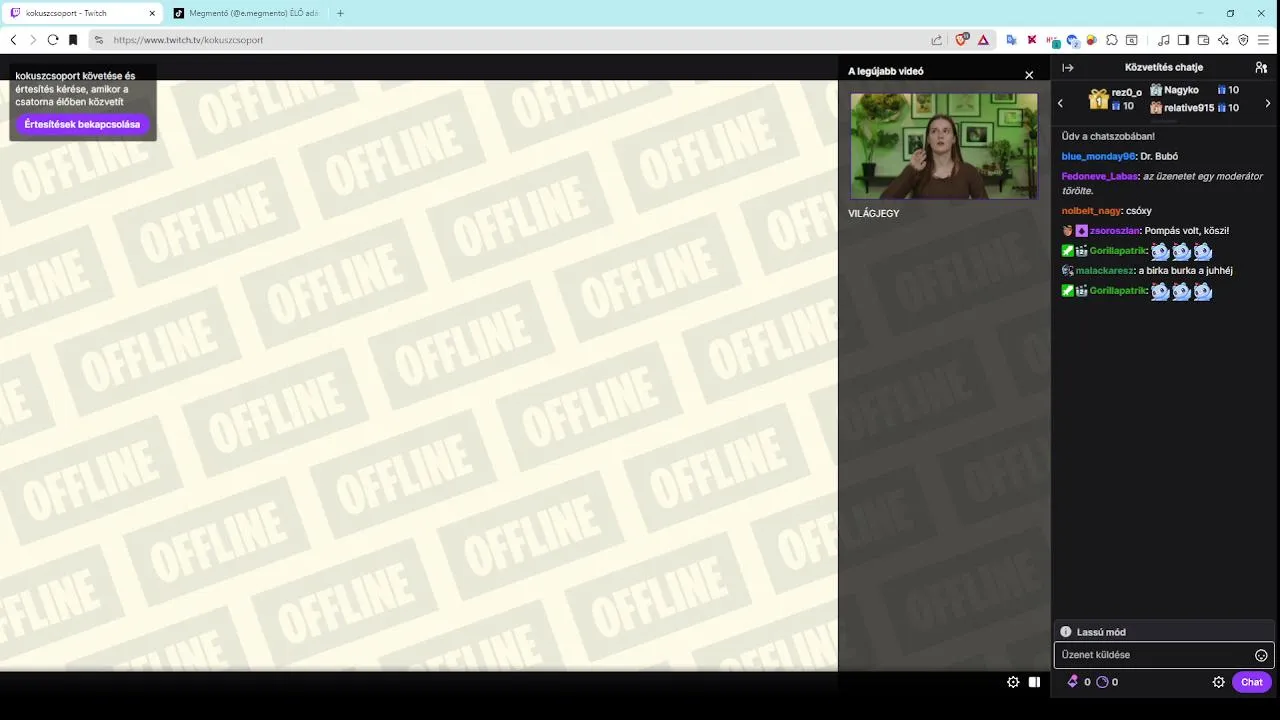
Task: Click Nagyko in the gift leaderboard
Action: 1181,90
